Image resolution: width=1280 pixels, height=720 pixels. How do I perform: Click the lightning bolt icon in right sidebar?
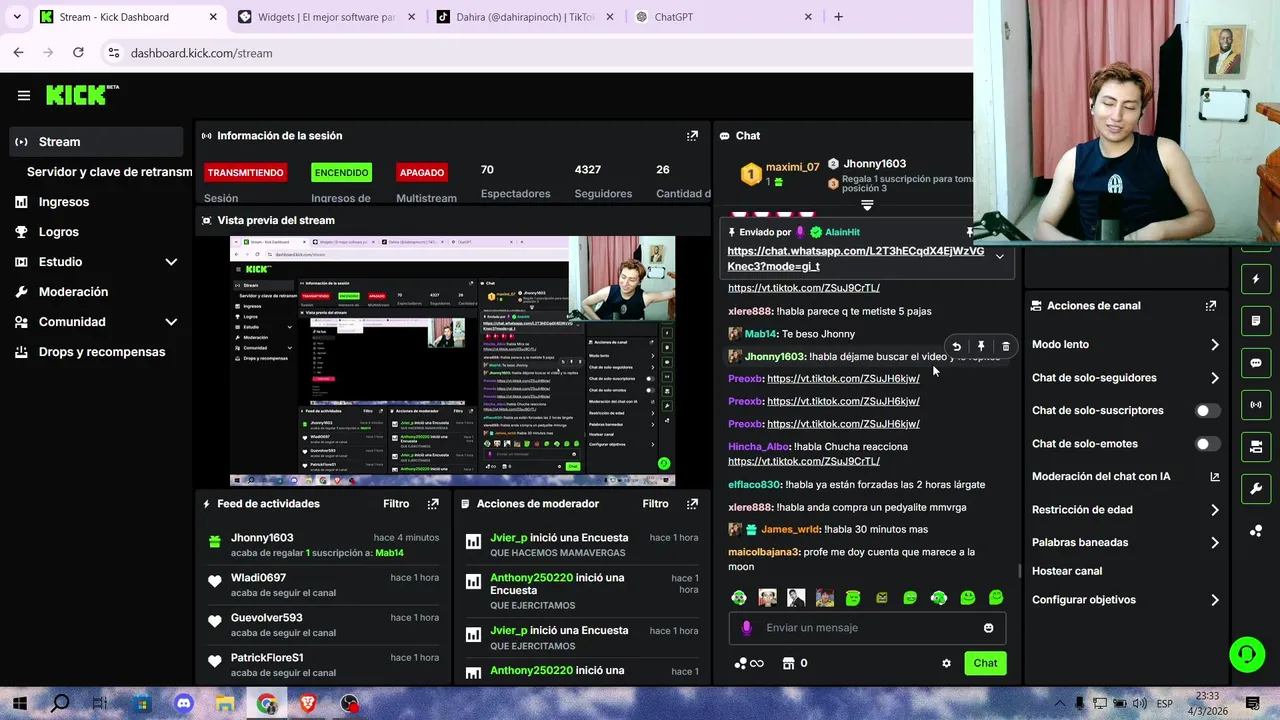(1256, 279)
